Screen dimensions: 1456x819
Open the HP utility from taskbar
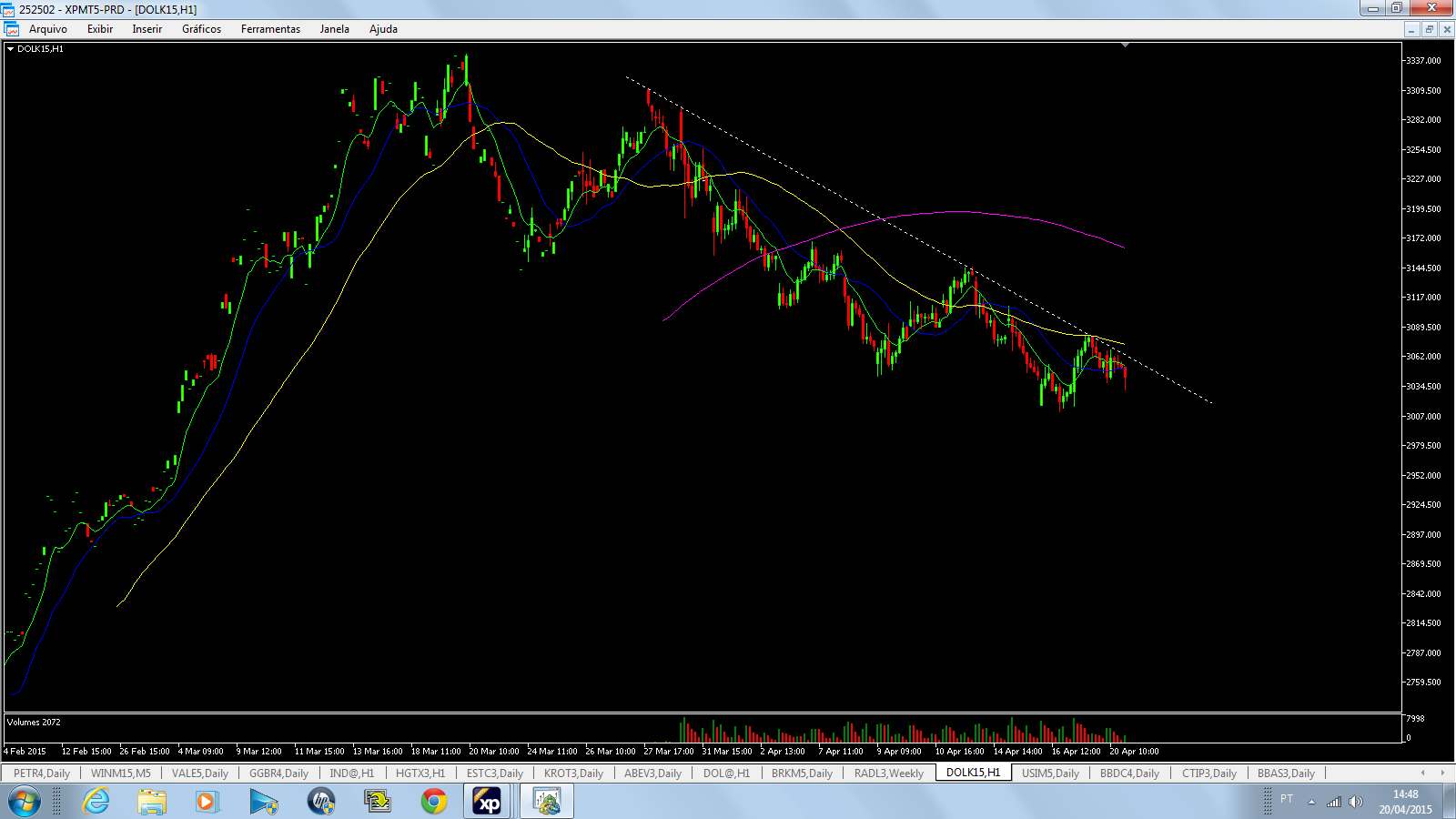click(320, 802)
